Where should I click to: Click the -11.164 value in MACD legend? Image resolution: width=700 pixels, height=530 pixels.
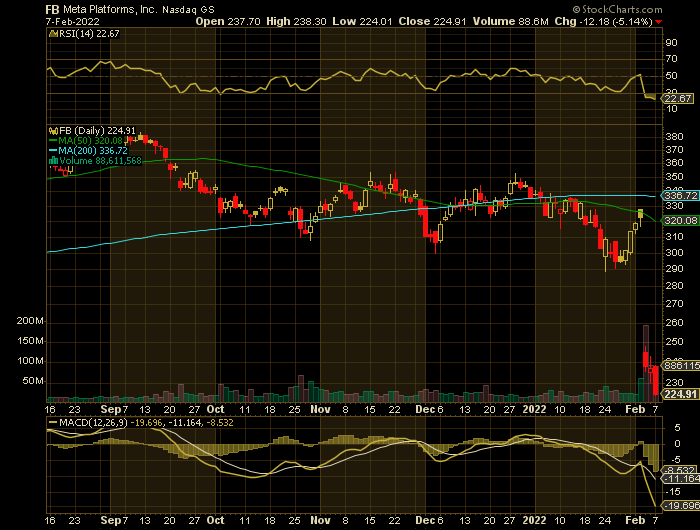click(183, 422)
